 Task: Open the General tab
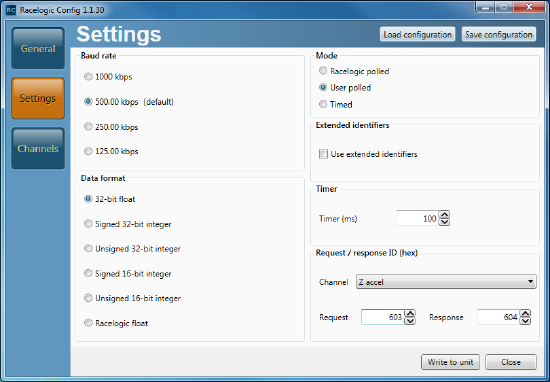click(x=38, y=48)
